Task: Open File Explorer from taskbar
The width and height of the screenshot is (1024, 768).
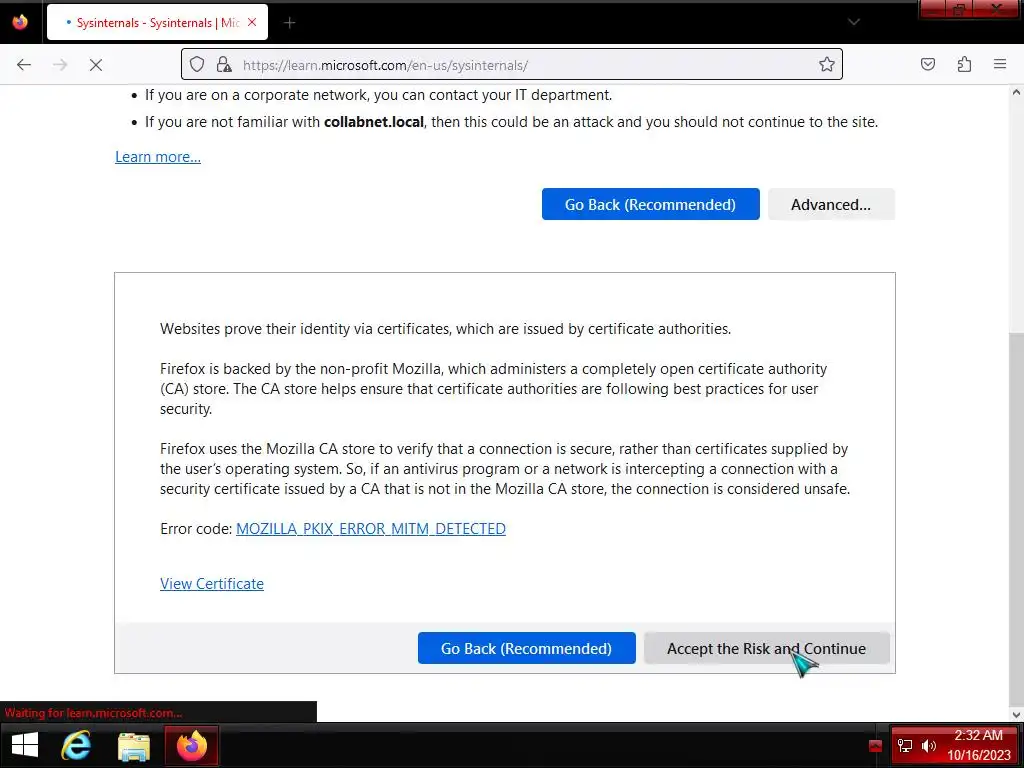Action: tap(134, 746)
